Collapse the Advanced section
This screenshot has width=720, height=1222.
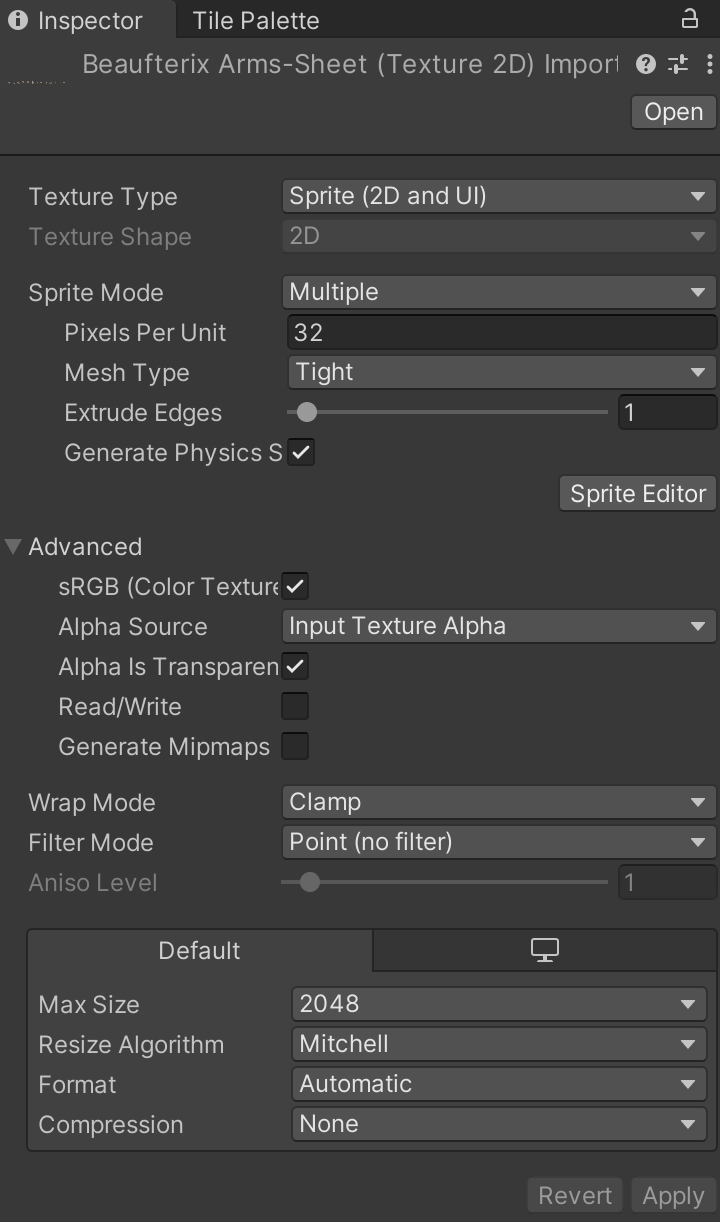point(13,546)
